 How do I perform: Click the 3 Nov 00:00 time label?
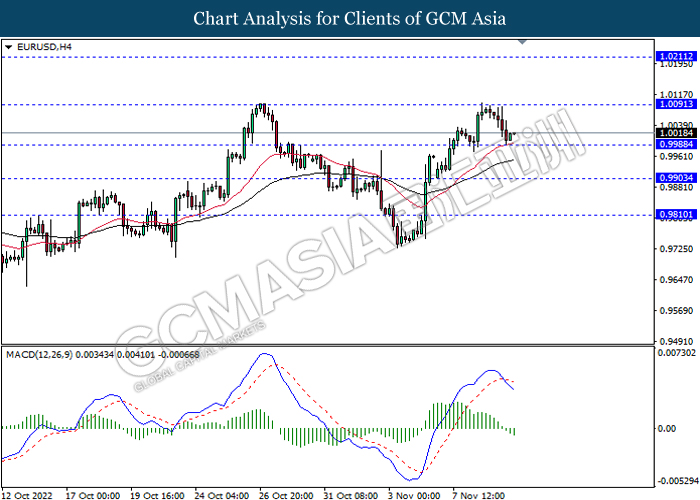tap(415, 495)
